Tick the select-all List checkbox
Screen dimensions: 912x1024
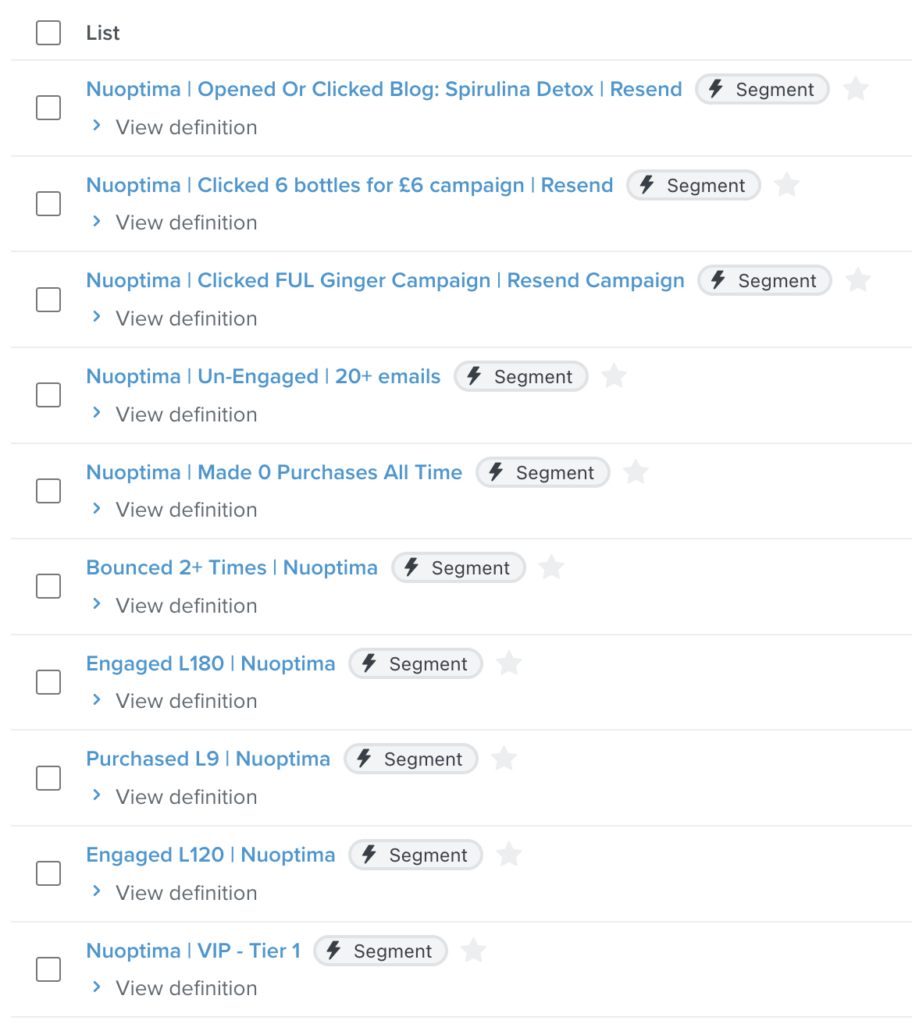pyautogui.click(x=48, y=33)
